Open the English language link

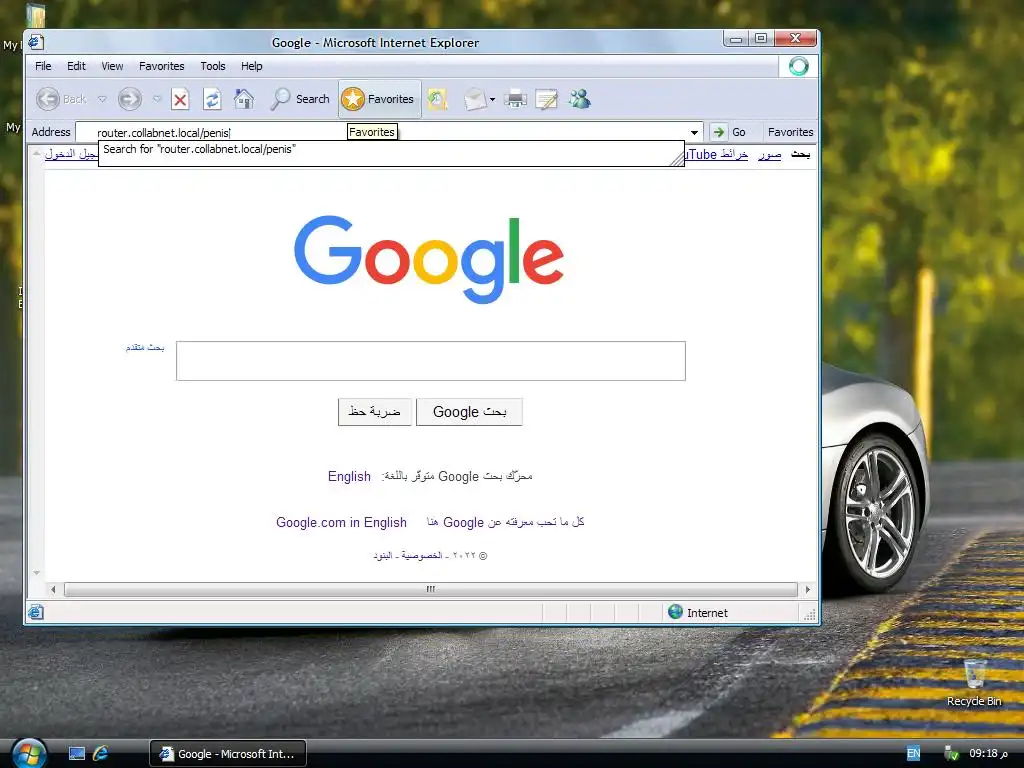(349, 476)
